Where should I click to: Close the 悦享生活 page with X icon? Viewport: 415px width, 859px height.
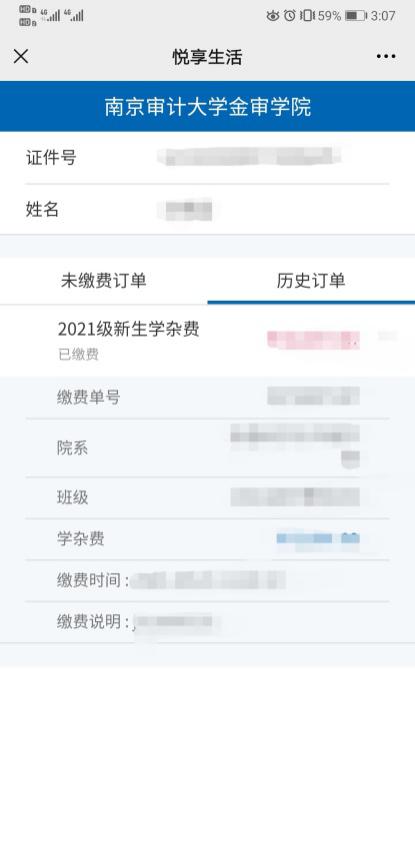tap(21, 56)
